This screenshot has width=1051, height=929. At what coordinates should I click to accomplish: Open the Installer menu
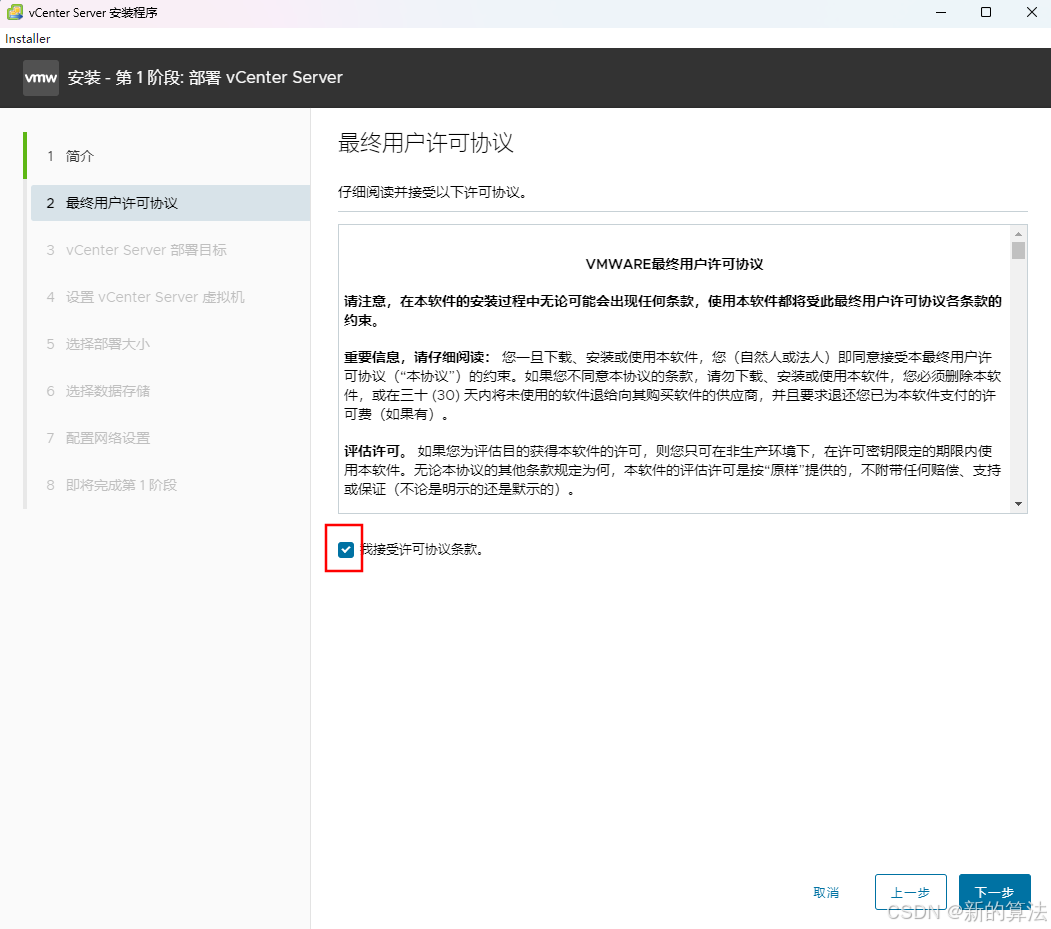pyautogui.click(x=27, y=38)
